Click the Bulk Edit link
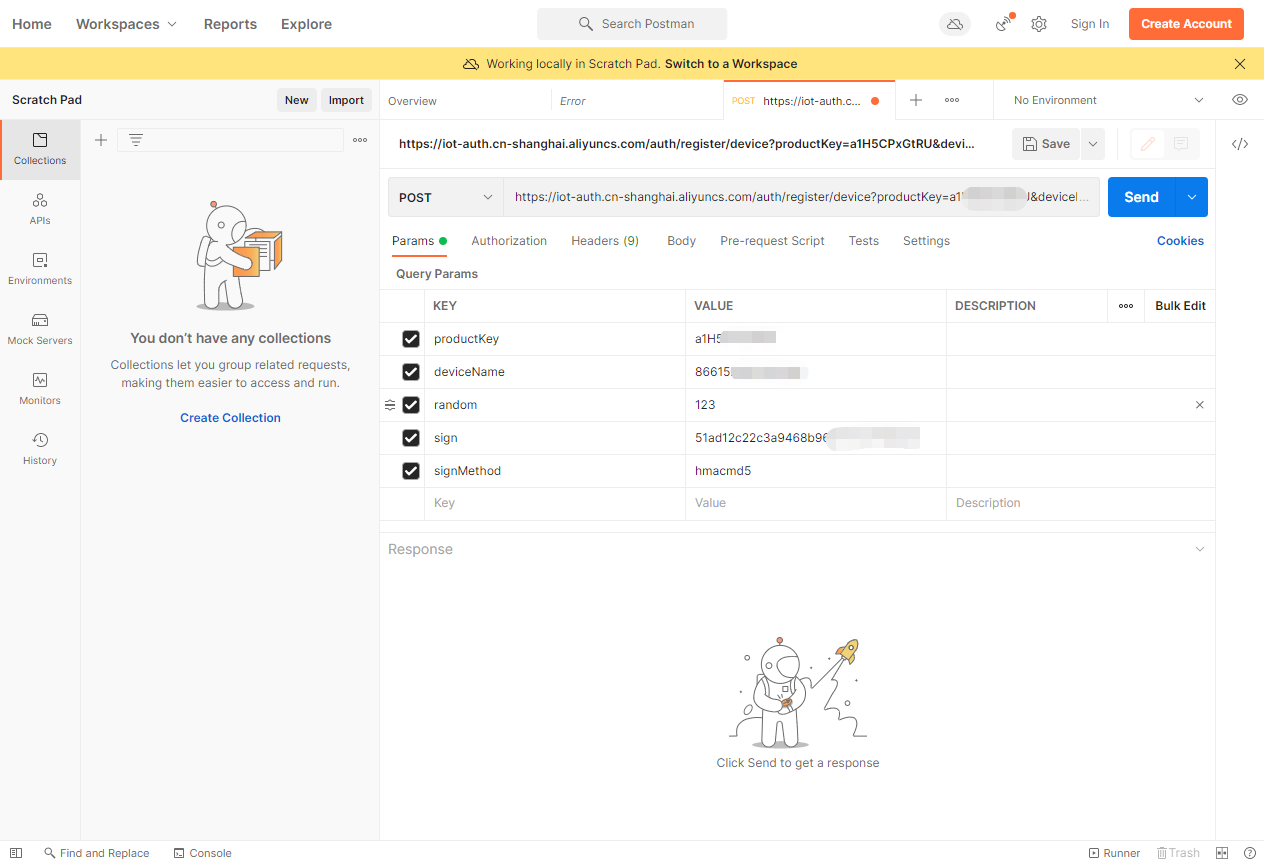This screenshot has height=865, width=1264. [x=1180, y=306]
